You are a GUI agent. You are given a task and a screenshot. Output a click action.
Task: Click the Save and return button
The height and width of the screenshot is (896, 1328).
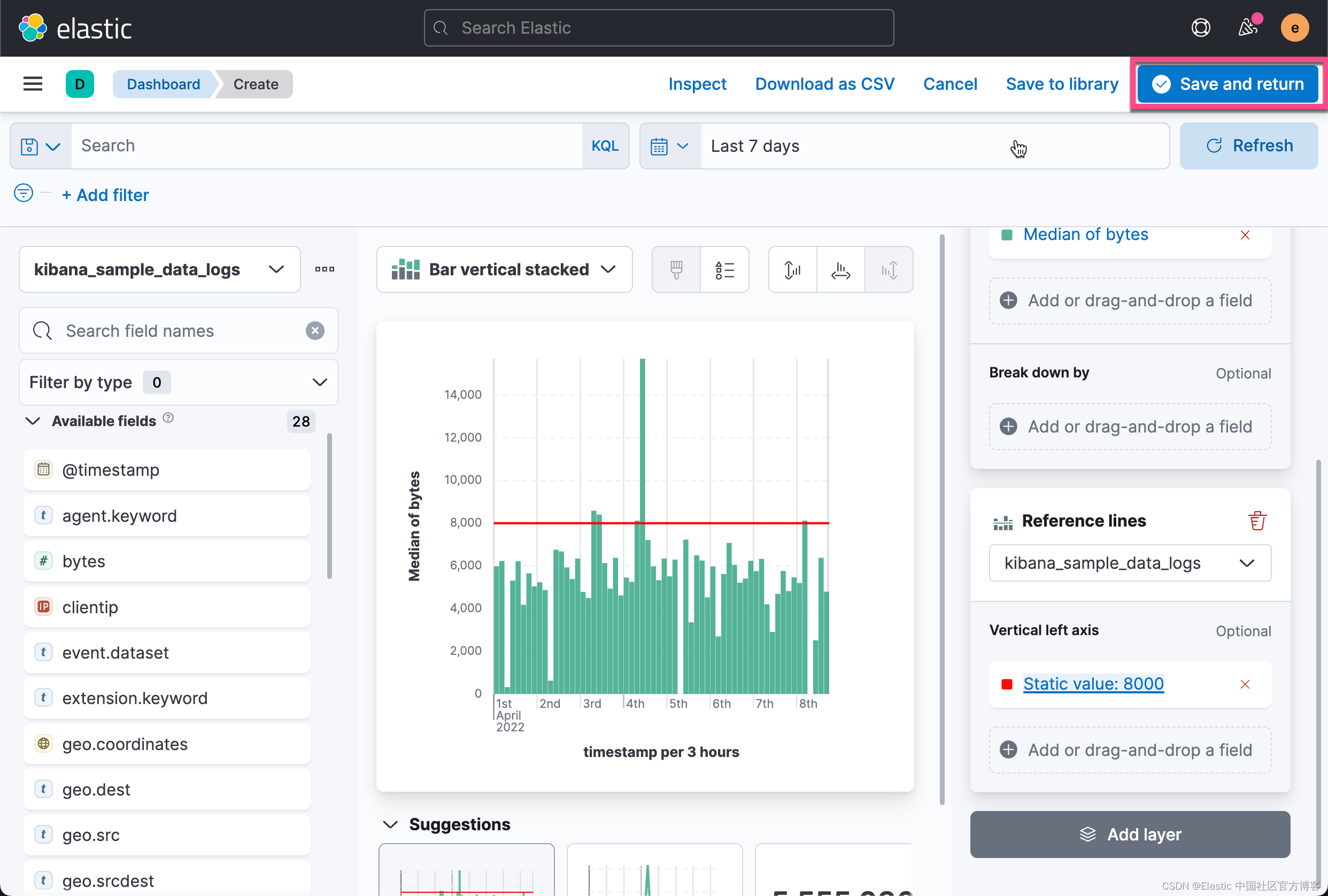(x=1227, y=84)
